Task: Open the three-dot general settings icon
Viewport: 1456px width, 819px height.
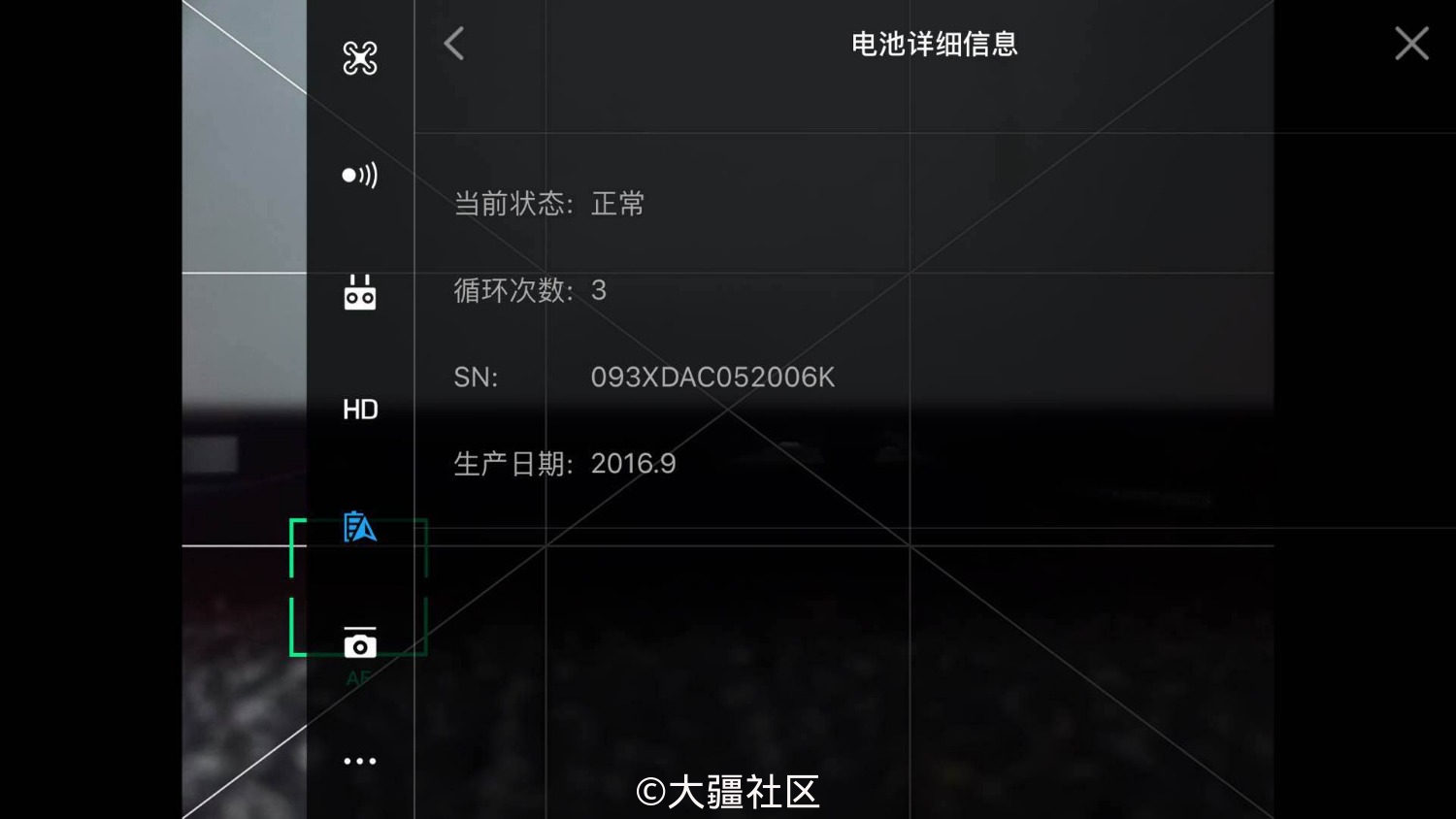Action: point(360,761)
